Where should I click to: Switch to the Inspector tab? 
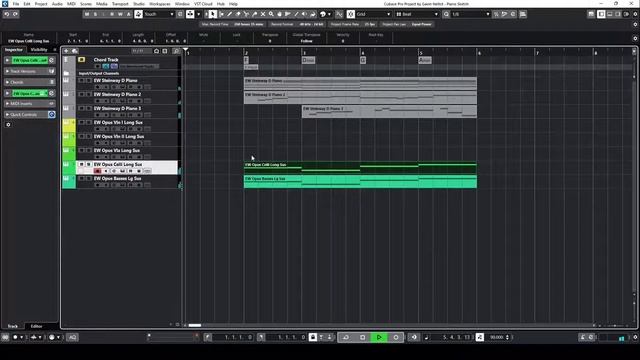point(14,50)
